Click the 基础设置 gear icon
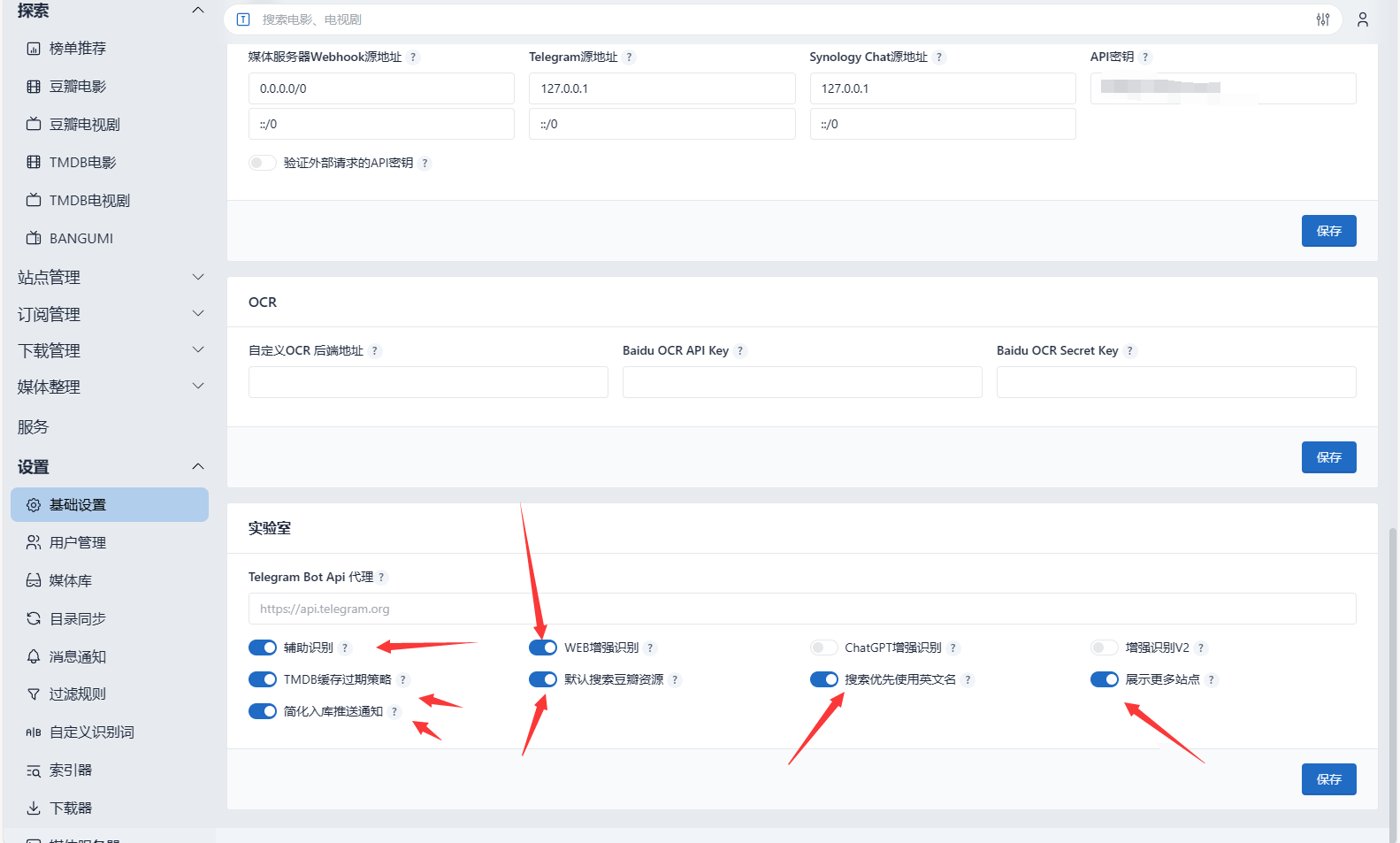 pos(34,505)
